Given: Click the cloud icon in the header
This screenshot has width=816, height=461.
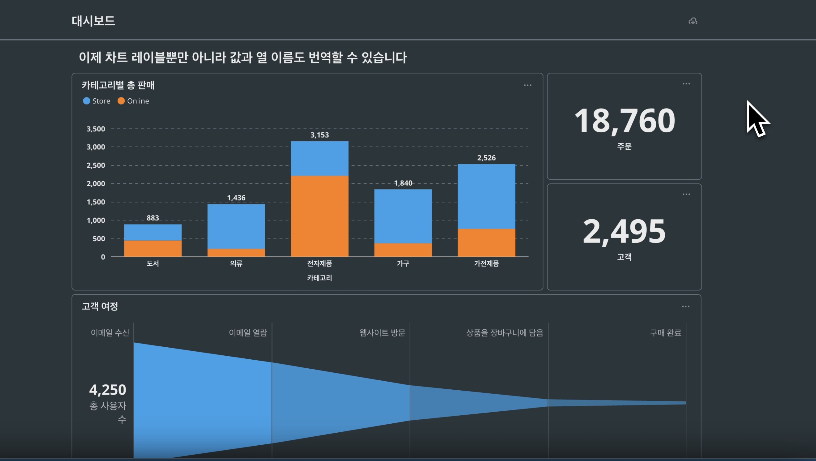Looking at the screenshot, I should (692, 21).
